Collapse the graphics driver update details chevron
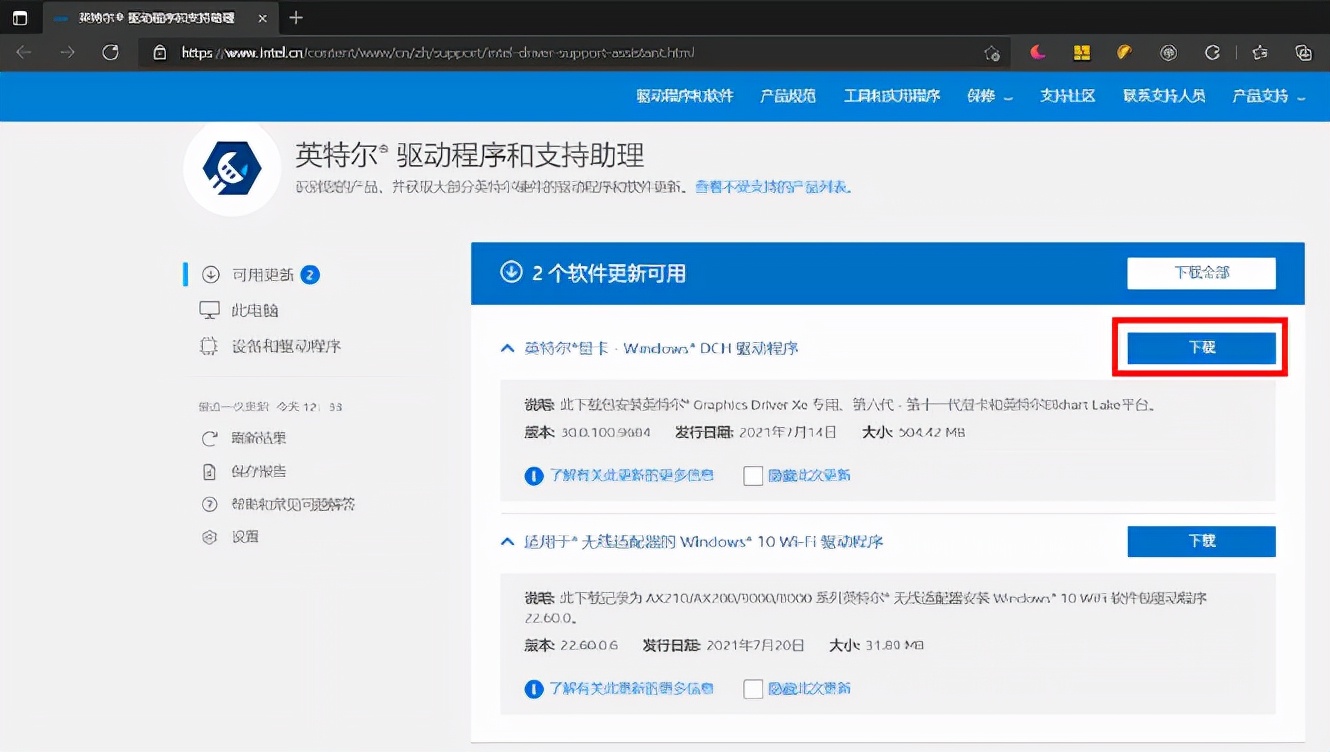 (506, 347)
